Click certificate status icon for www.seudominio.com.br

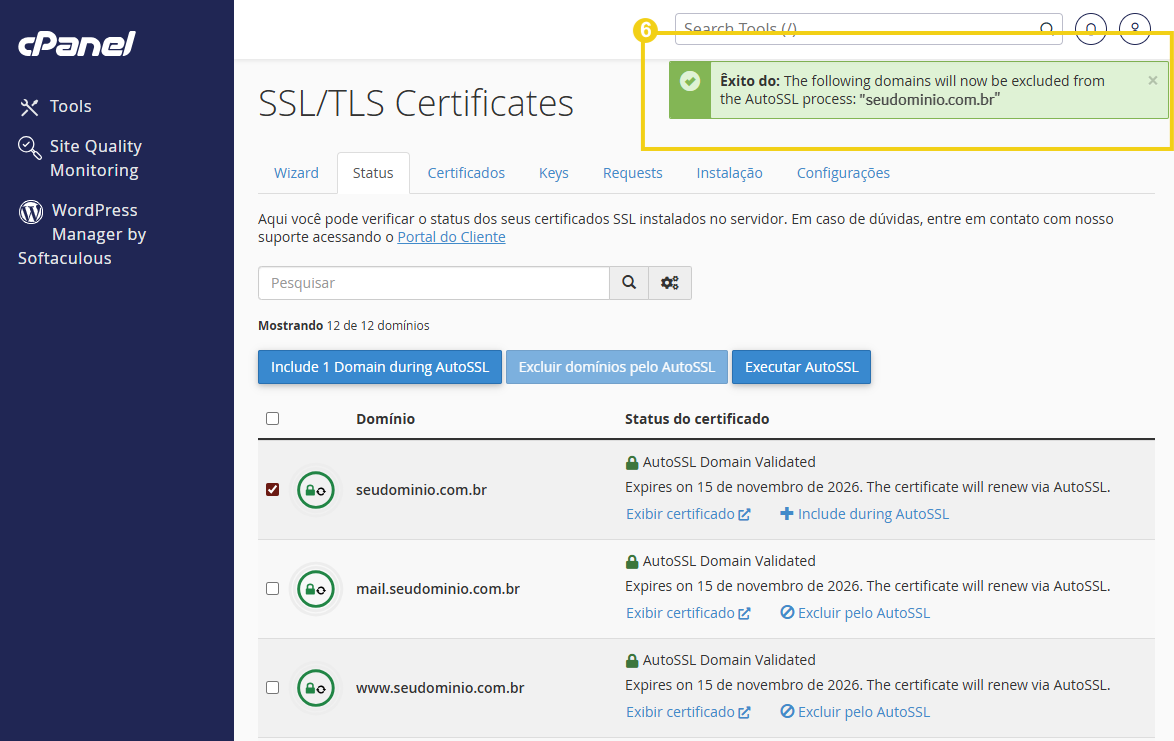click(x=316, y=688)
